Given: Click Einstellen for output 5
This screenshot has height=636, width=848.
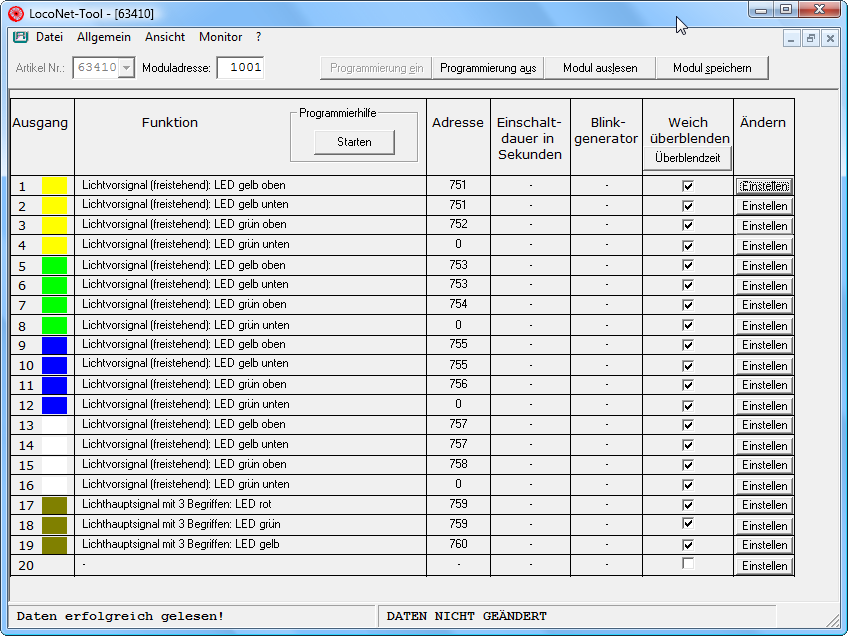Looking at the screenshot, I should click(x=764, y=266).
